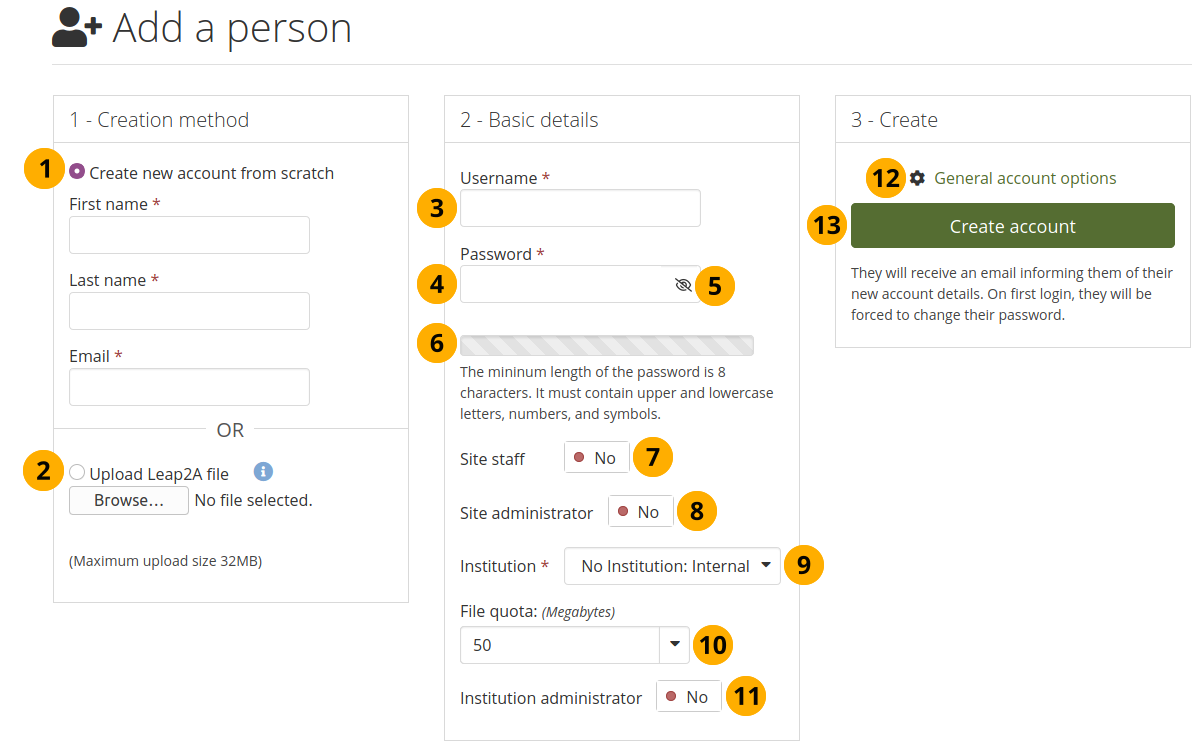1200x750 pixels.
Task: Click the General account options gear icon
Action: click(918, 178)
